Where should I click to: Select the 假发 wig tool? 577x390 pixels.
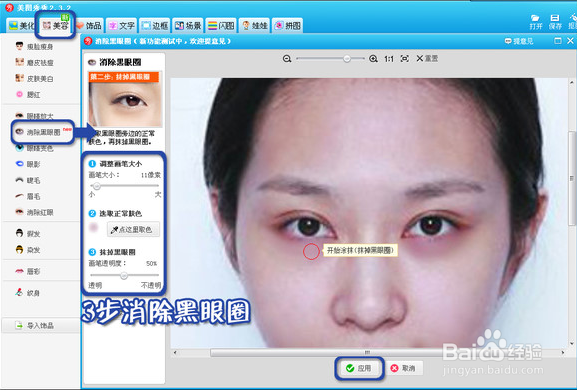(29, 234)
